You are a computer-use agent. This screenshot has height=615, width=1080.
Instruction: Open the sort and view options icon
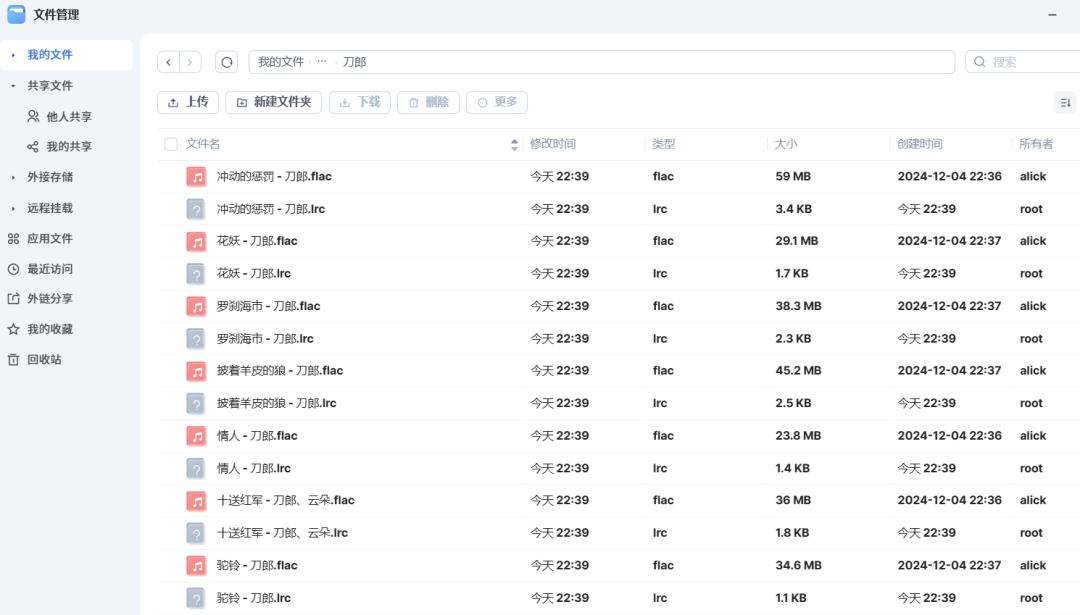click(x=1065, y=103)
